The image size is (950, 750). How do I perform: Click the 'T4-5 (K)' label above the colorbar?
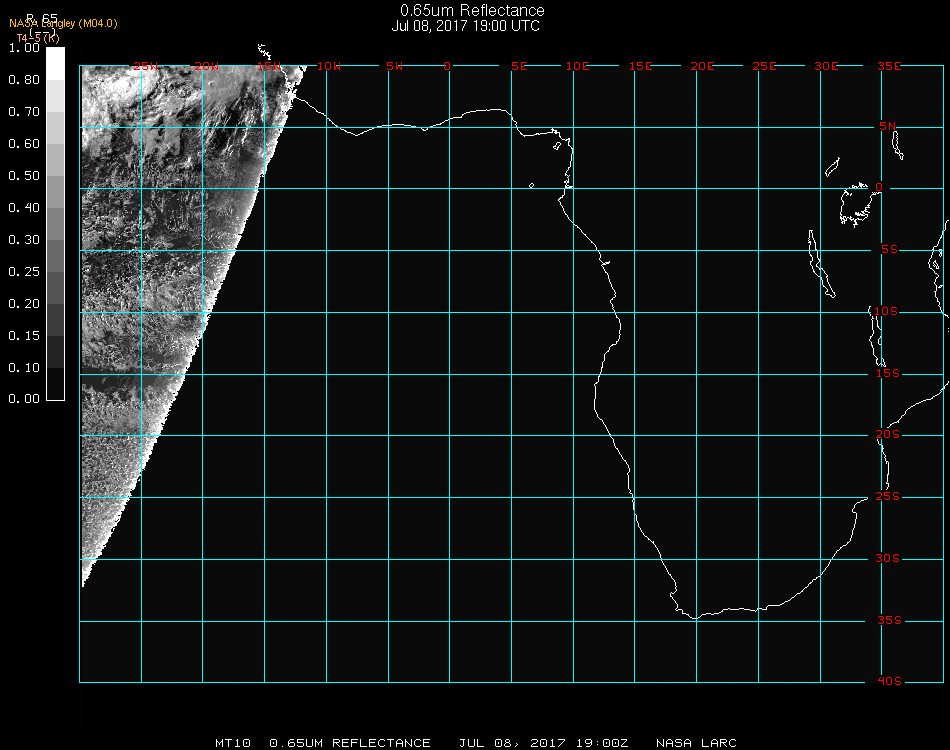click(38, 38)
